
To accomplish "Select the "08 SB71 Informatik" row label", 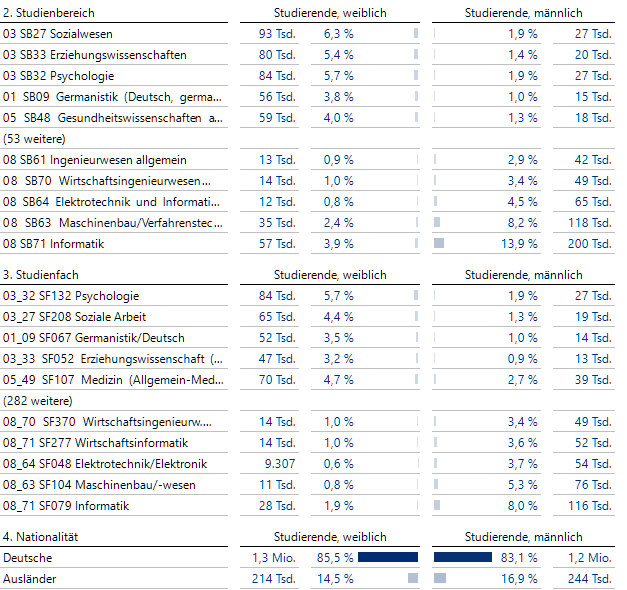I will [x=54, y=244].
